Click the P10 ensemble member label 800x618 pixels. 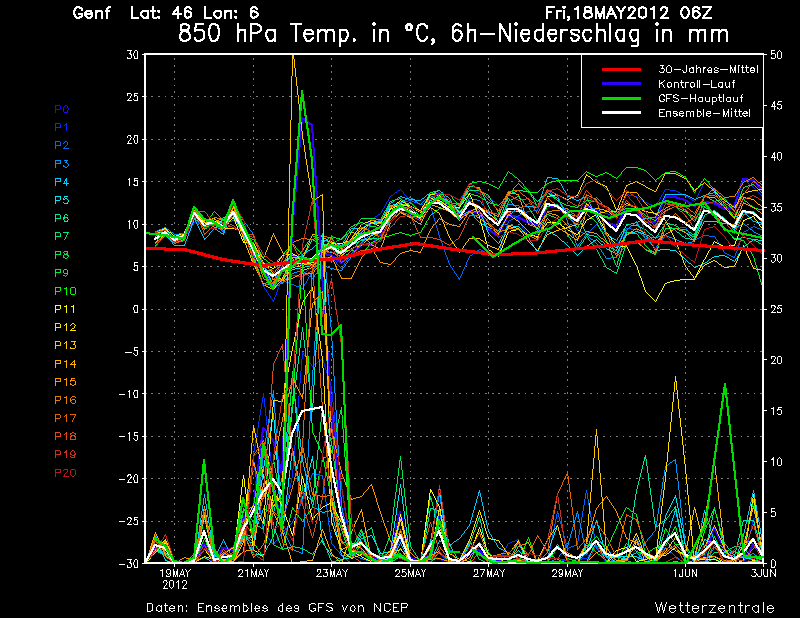[x=64, y=291]
